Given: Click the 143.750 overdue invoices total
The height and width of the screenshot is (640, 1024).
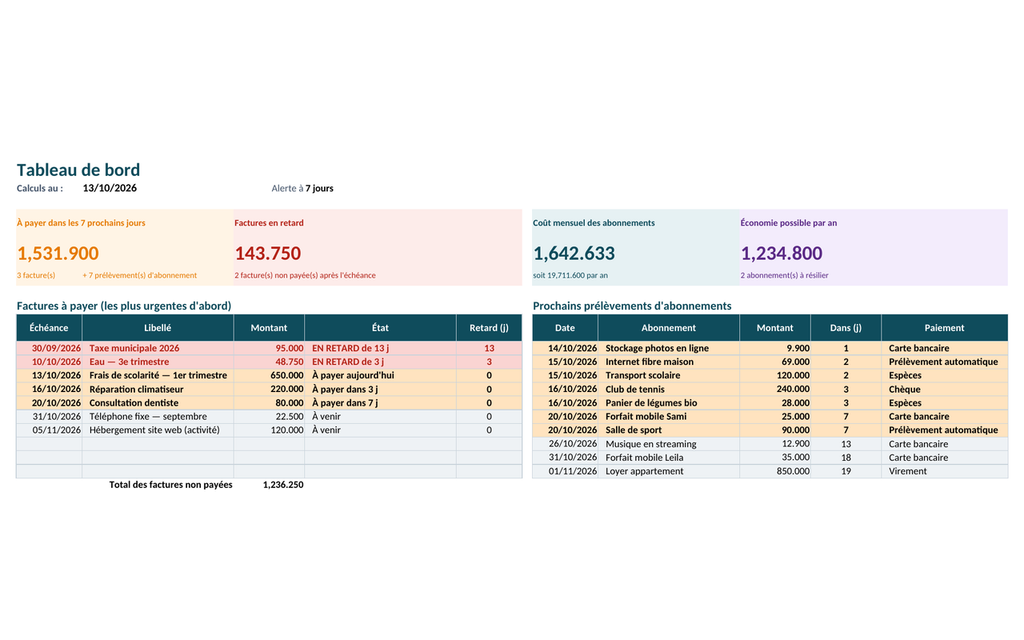Looking at the screenshot, I should [x=268, y=253].
